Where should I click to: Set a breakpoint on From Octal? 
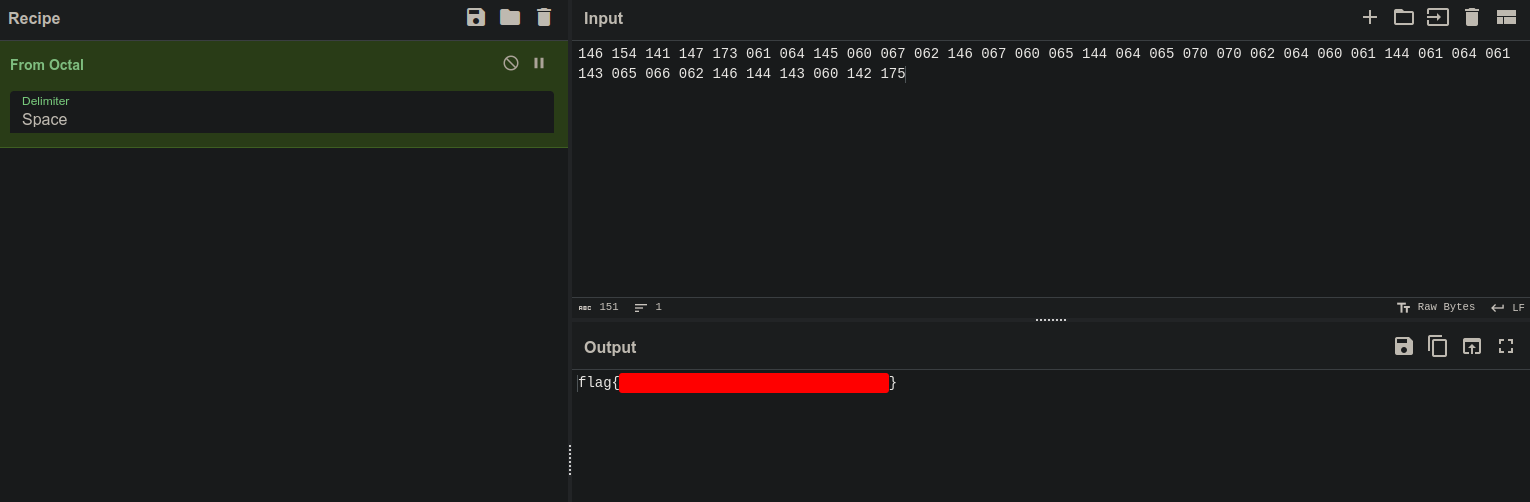click(539, 63)
